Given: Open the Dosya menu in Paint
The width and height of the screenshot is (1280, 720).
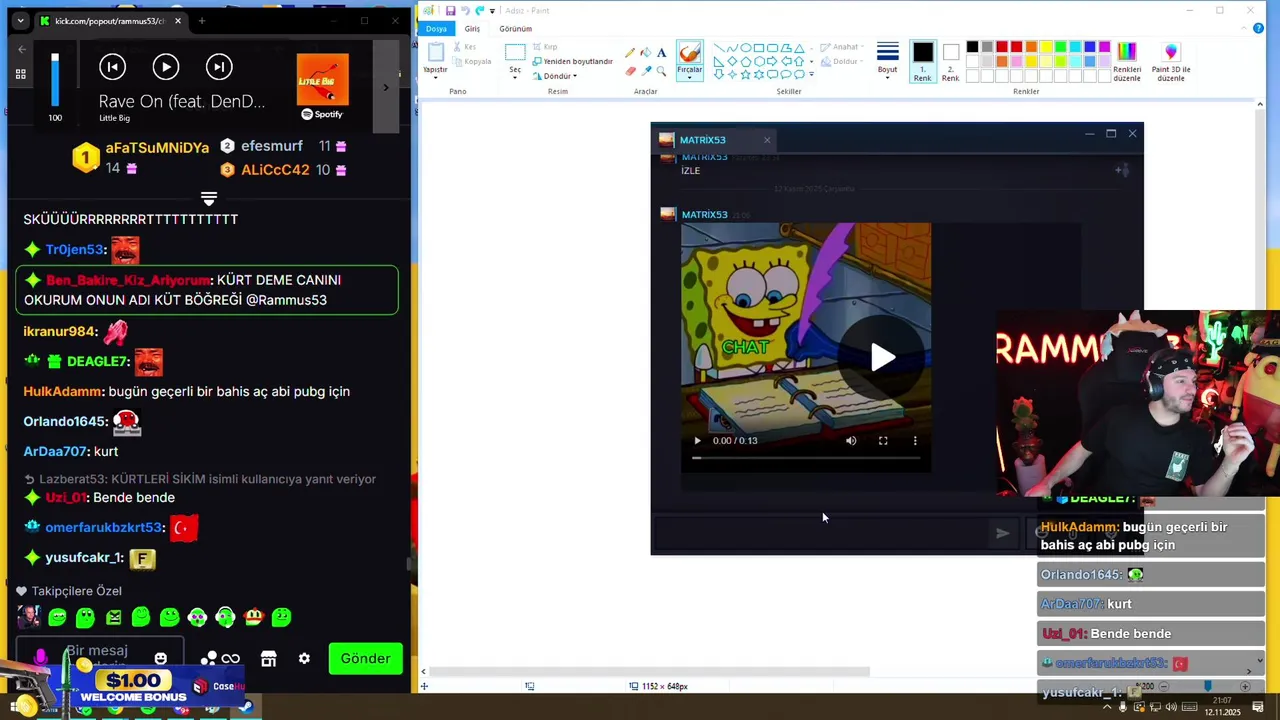Looking at the screenshot, I should click(436, 28).
